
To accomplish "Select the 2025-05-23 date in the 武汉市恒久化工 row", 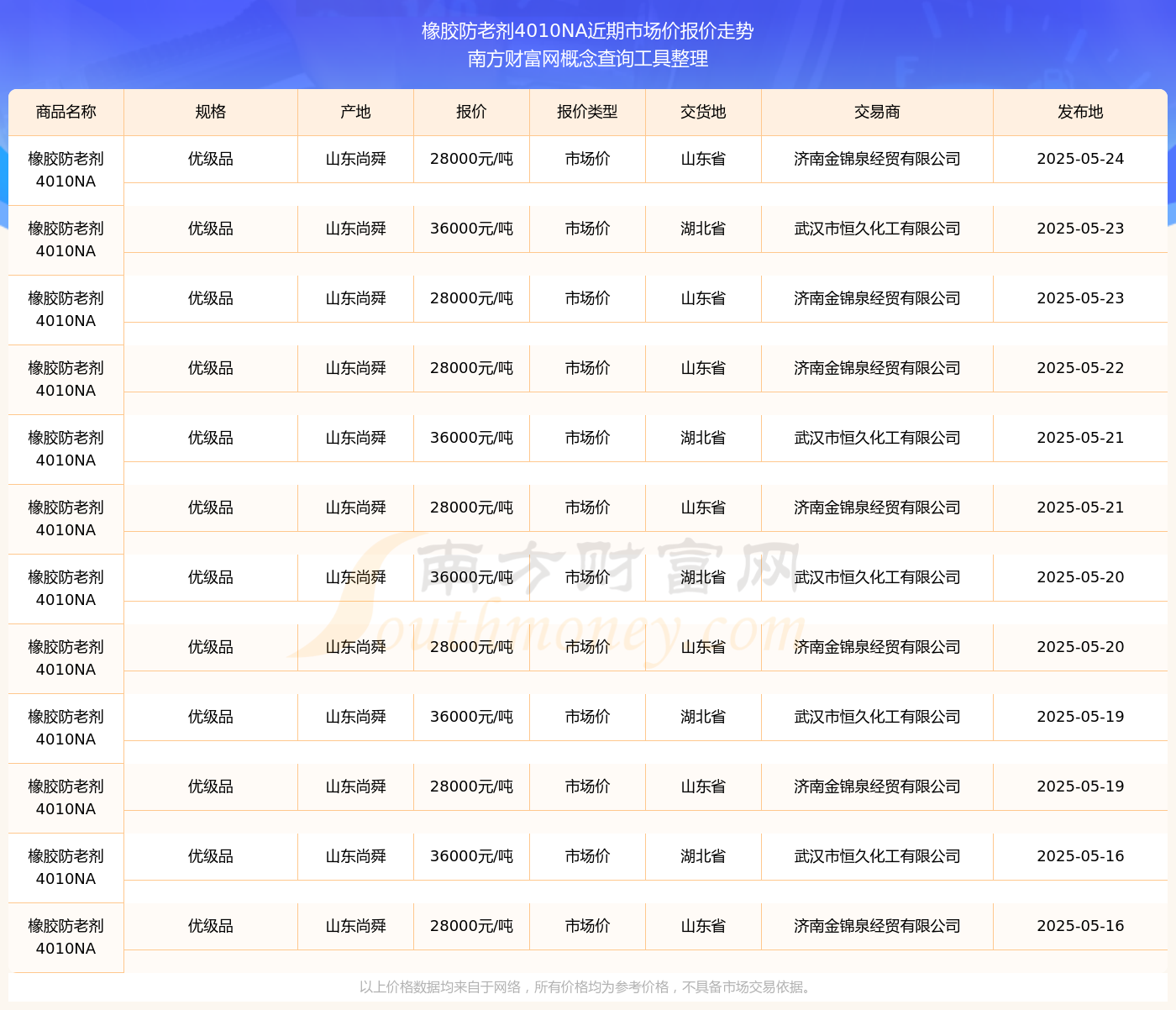I will (x=1080, y=229).
